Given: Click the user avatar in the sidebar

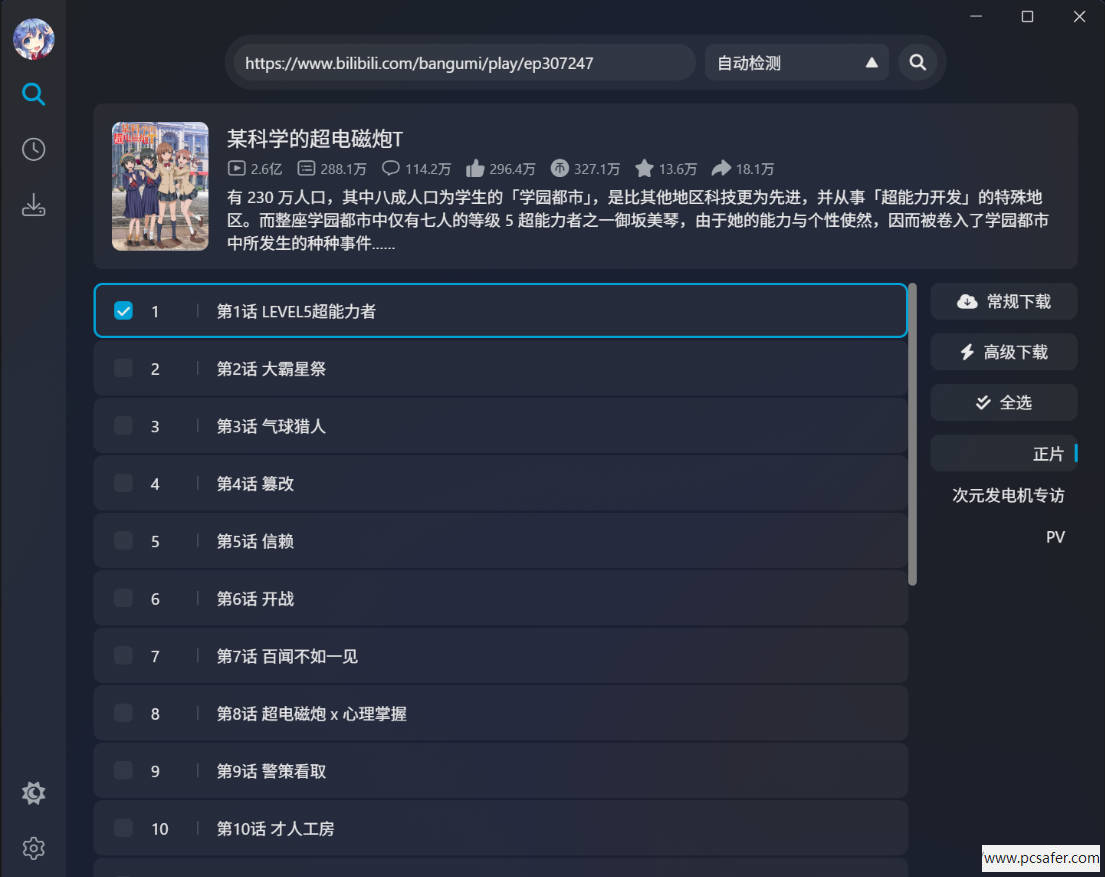Looking at the screenshot, I should pos(33,39).
